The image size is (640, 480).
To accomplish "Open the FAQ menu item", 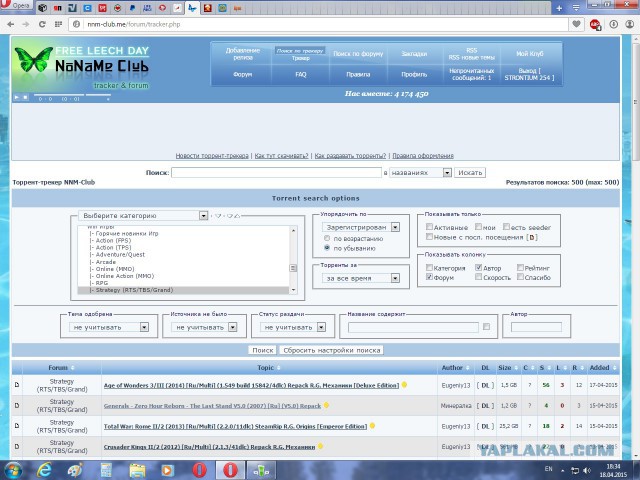I will point(301,74).
